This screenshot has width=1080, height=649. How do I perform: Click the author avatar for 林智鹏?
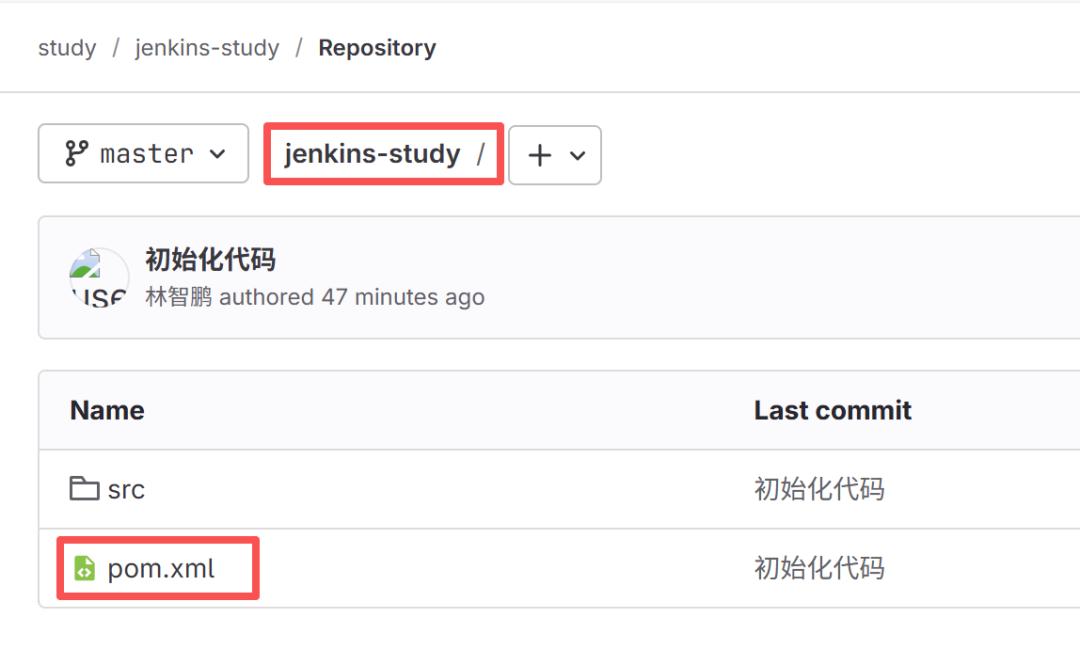coord(98,278)
